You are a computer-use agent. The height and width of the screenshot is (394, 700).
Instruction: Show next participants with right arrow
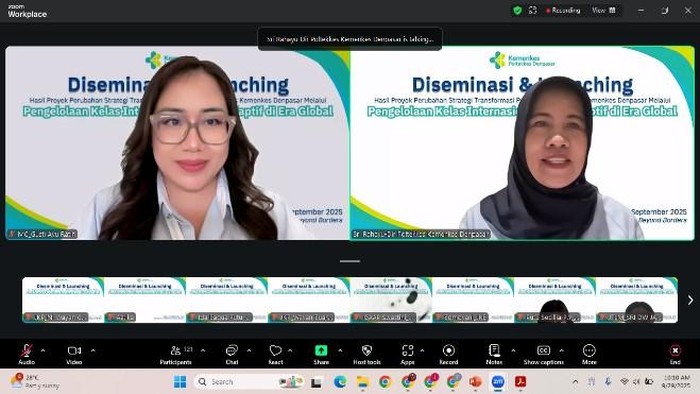point(690,300)
